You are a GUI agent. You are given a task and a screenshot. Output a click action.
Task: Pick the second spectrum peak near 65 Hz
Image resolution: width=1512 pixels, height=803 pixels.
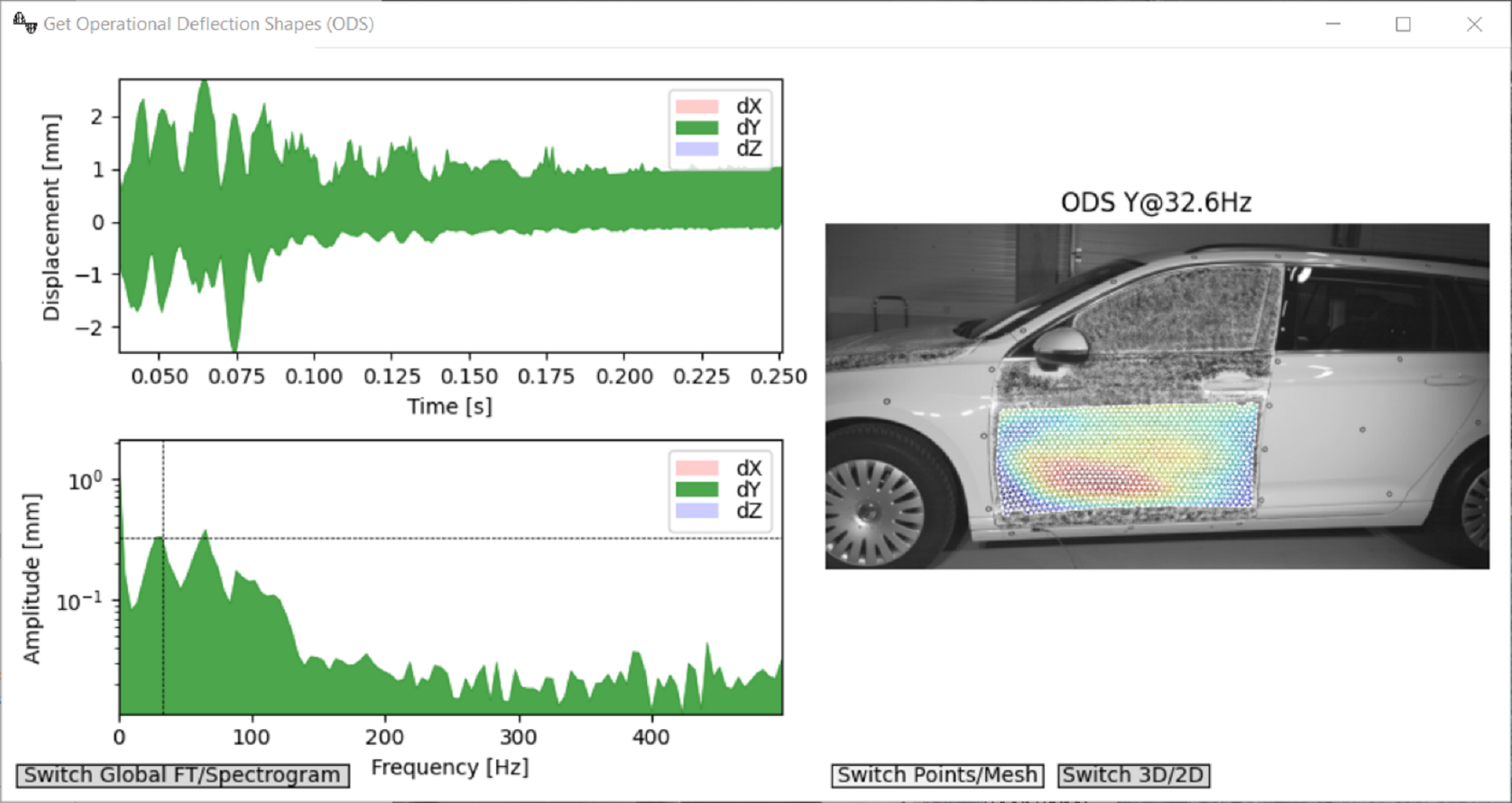[205, 537]
